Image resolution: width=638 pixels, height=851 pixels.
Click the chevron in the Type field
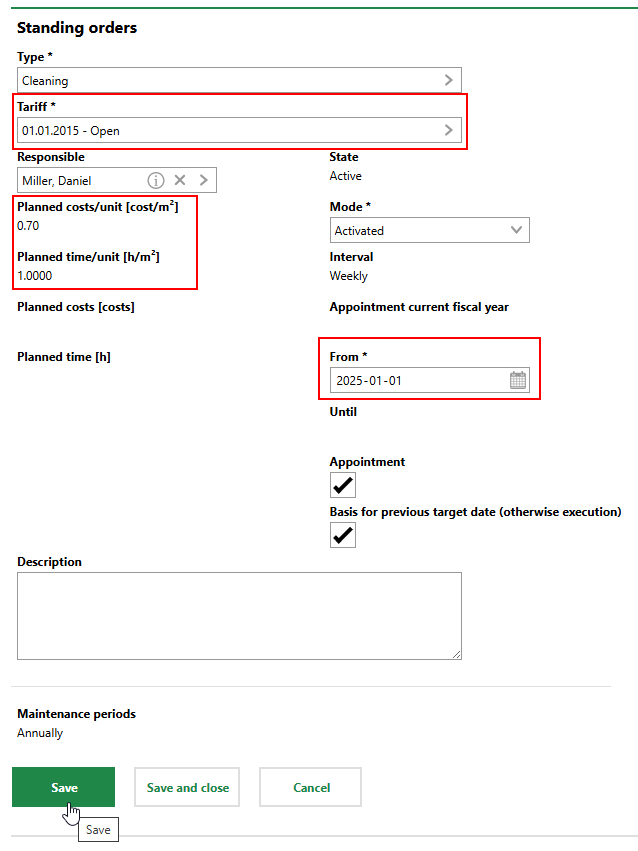point(448,80)
